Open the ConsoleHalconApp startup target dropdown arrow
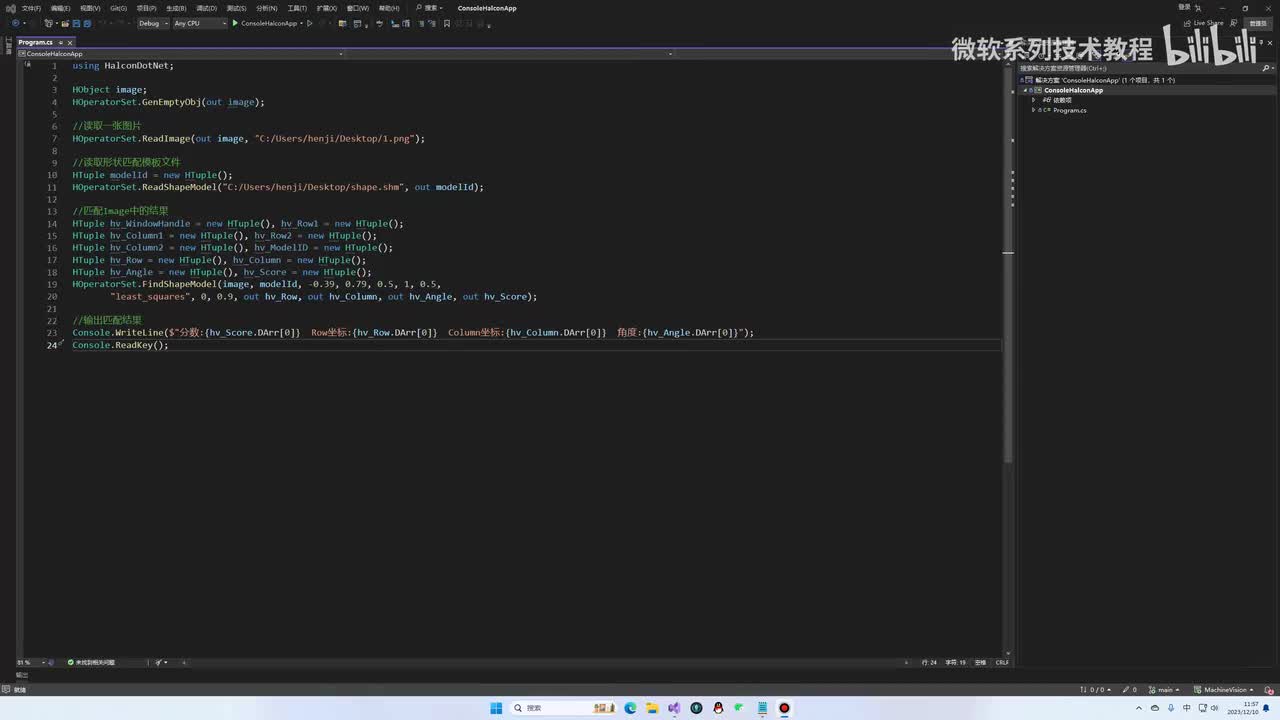The width and height of the screenshot is (1280, 720). pyautogui.click(x=300, y=23)
